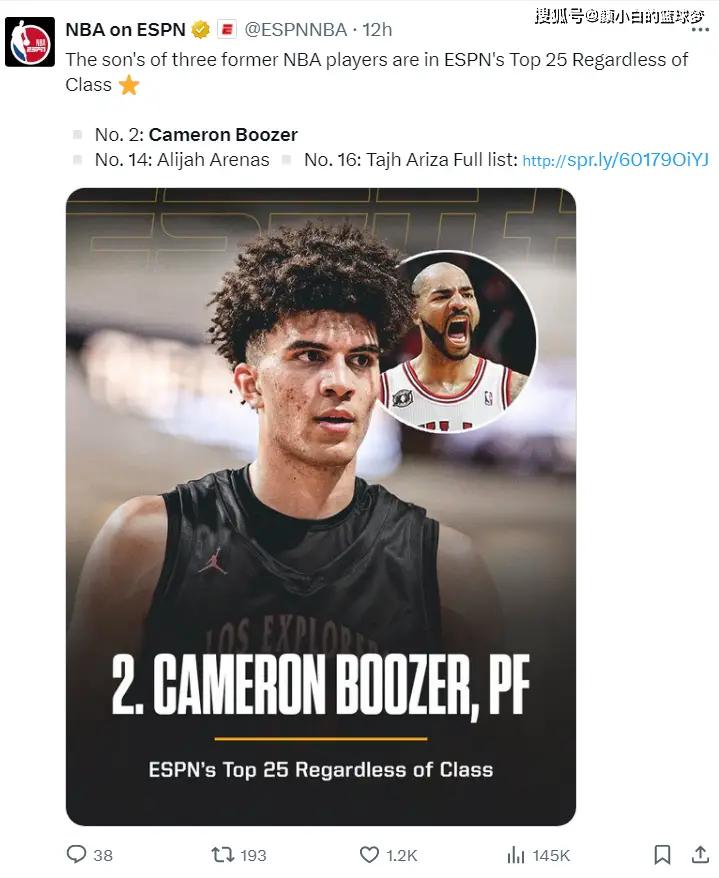
Task: Click the 38 replies count
Action: click(x=103, y=855)
